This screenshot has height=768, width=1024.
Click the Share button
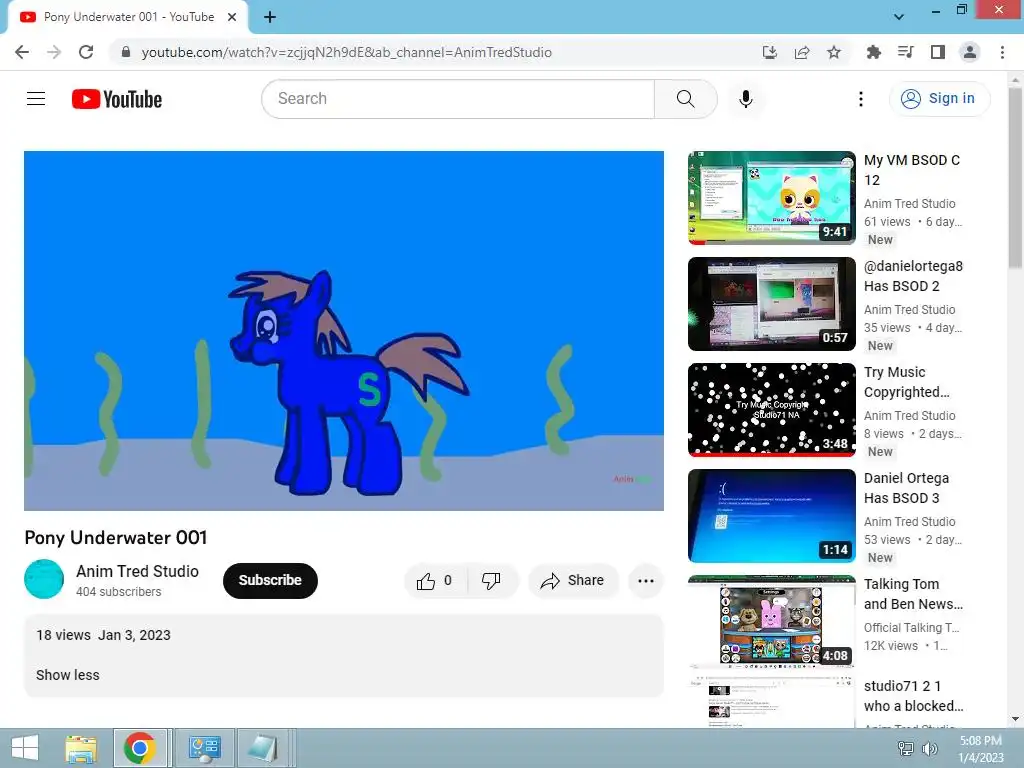573,581
